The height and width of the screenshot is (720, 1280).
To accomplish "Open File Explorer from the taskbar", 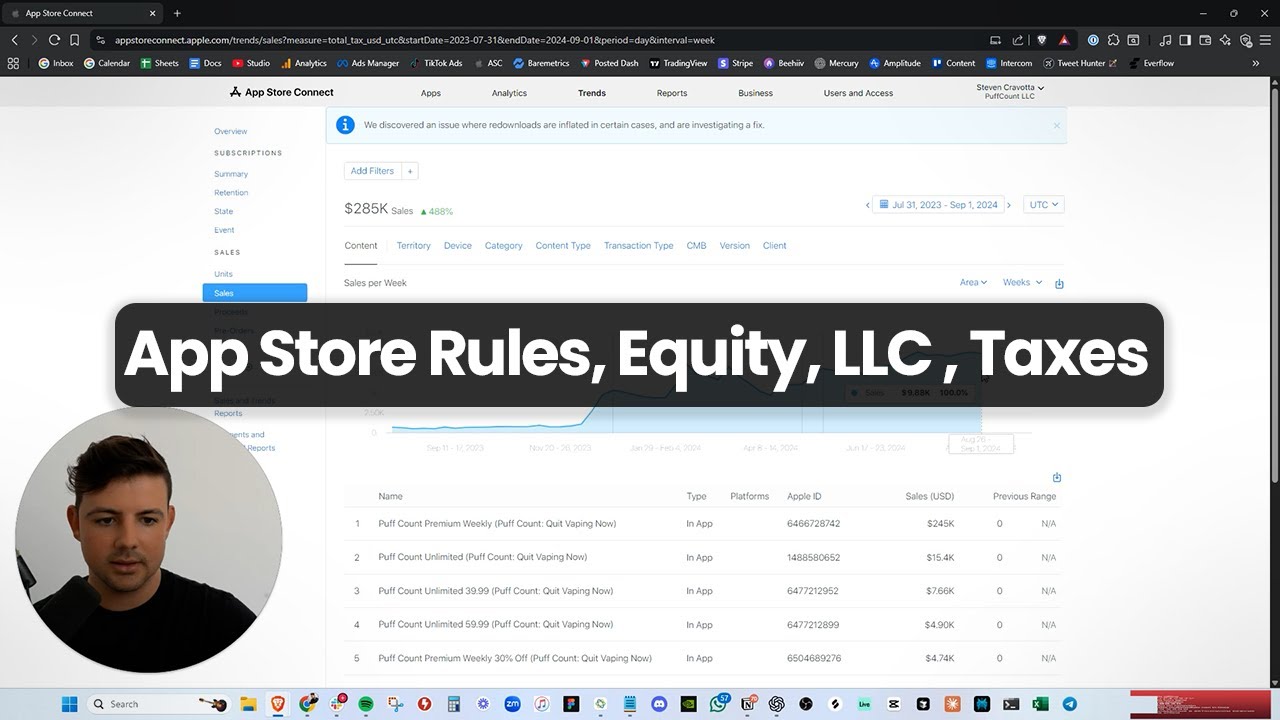I will [x=248, y=704].
